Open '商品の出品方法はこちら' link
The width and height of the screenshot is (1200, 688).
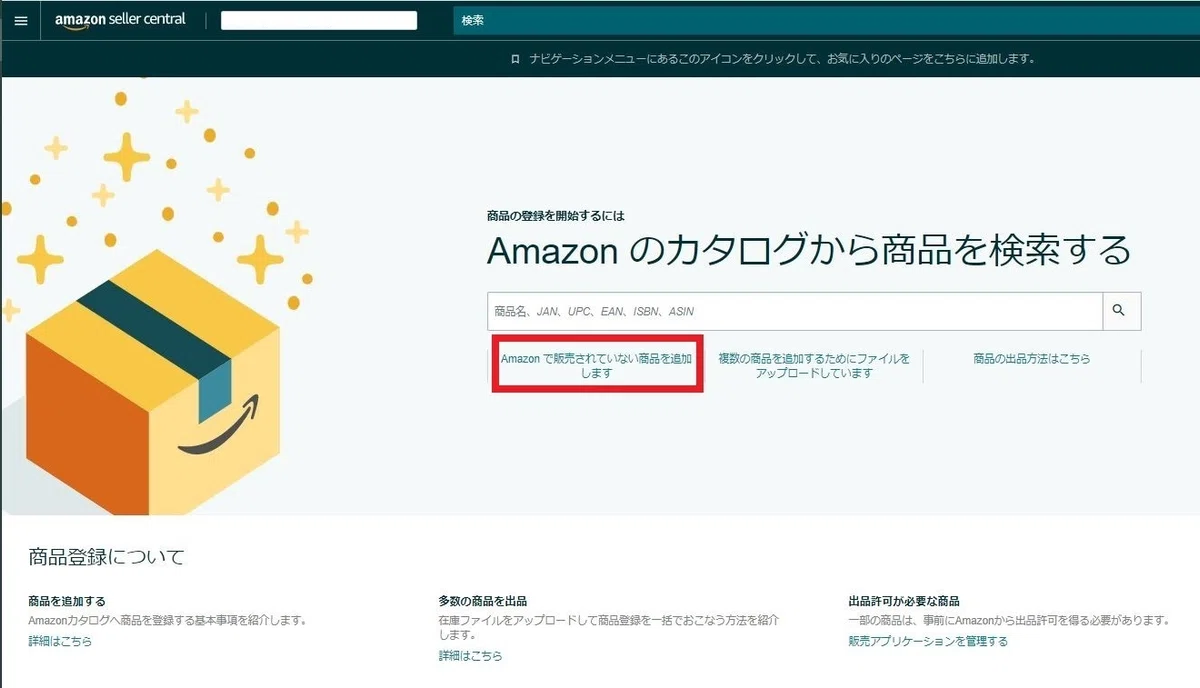(1031, 358)
